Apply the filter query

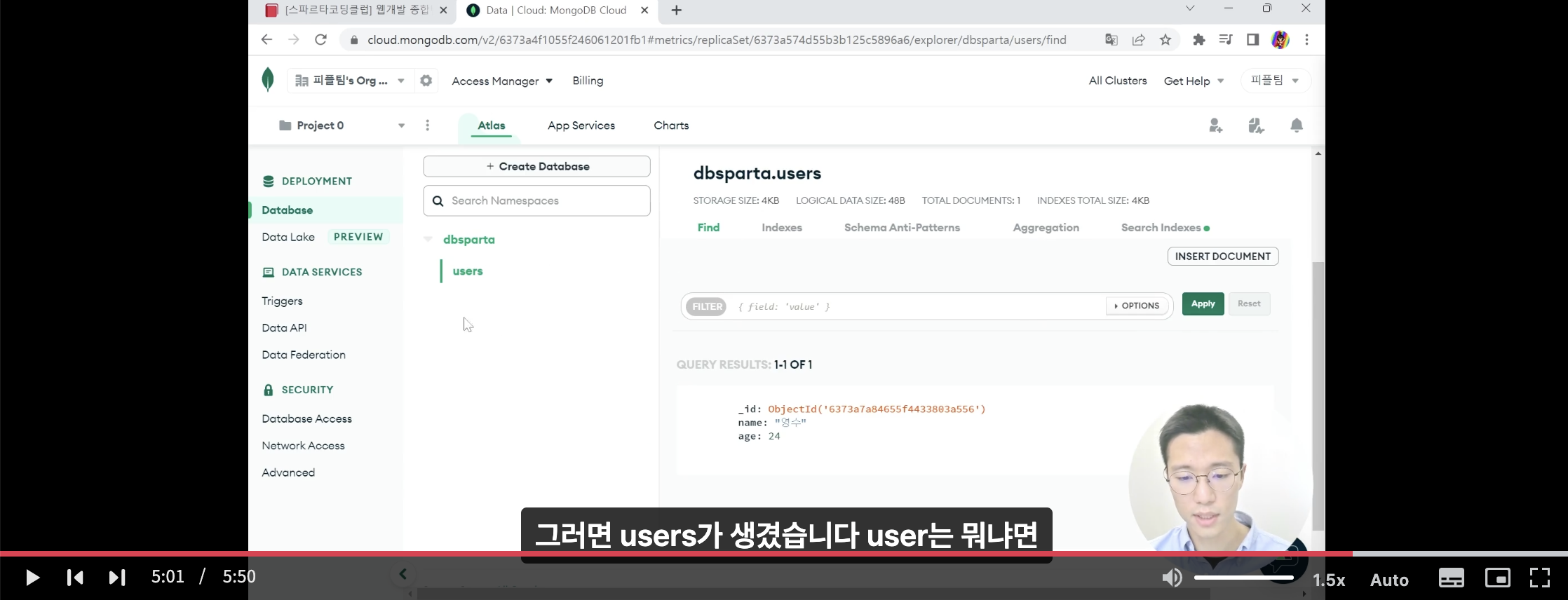[x=1203, y=304]
